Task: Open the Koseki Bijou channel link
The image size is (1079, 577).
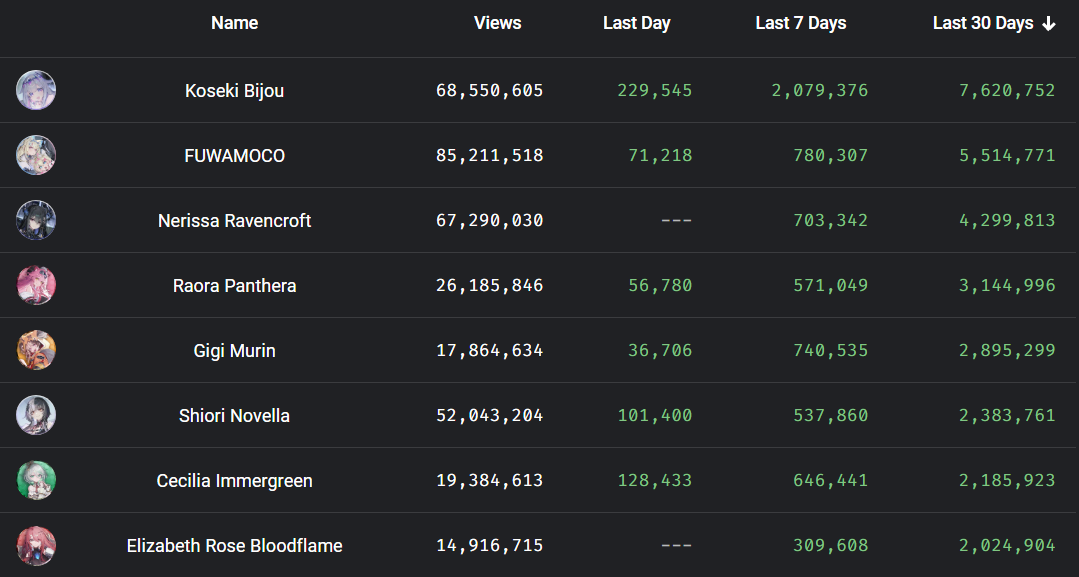Action: pyautogui.click(x=234, y=90)
